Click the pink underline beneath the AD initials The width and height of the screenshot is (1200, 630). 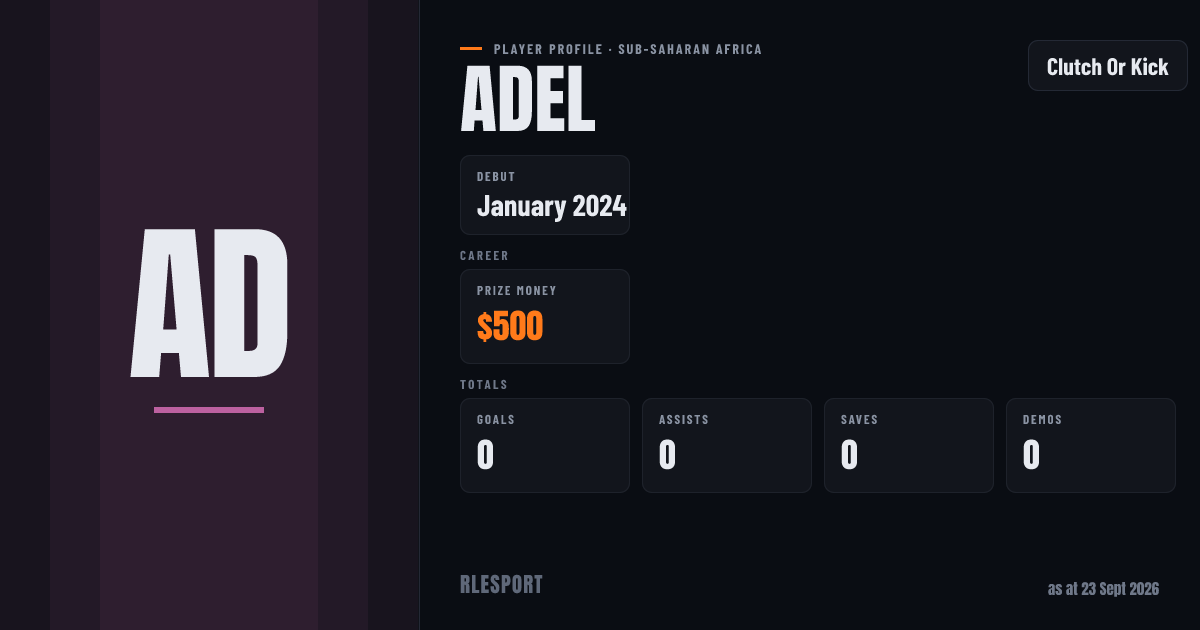[209, 410]
